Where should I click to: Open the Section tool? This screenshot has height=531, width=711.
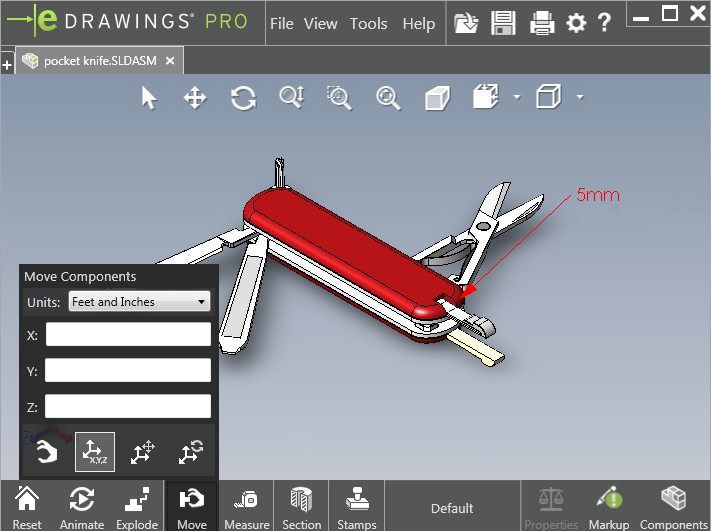click(302, 506)
